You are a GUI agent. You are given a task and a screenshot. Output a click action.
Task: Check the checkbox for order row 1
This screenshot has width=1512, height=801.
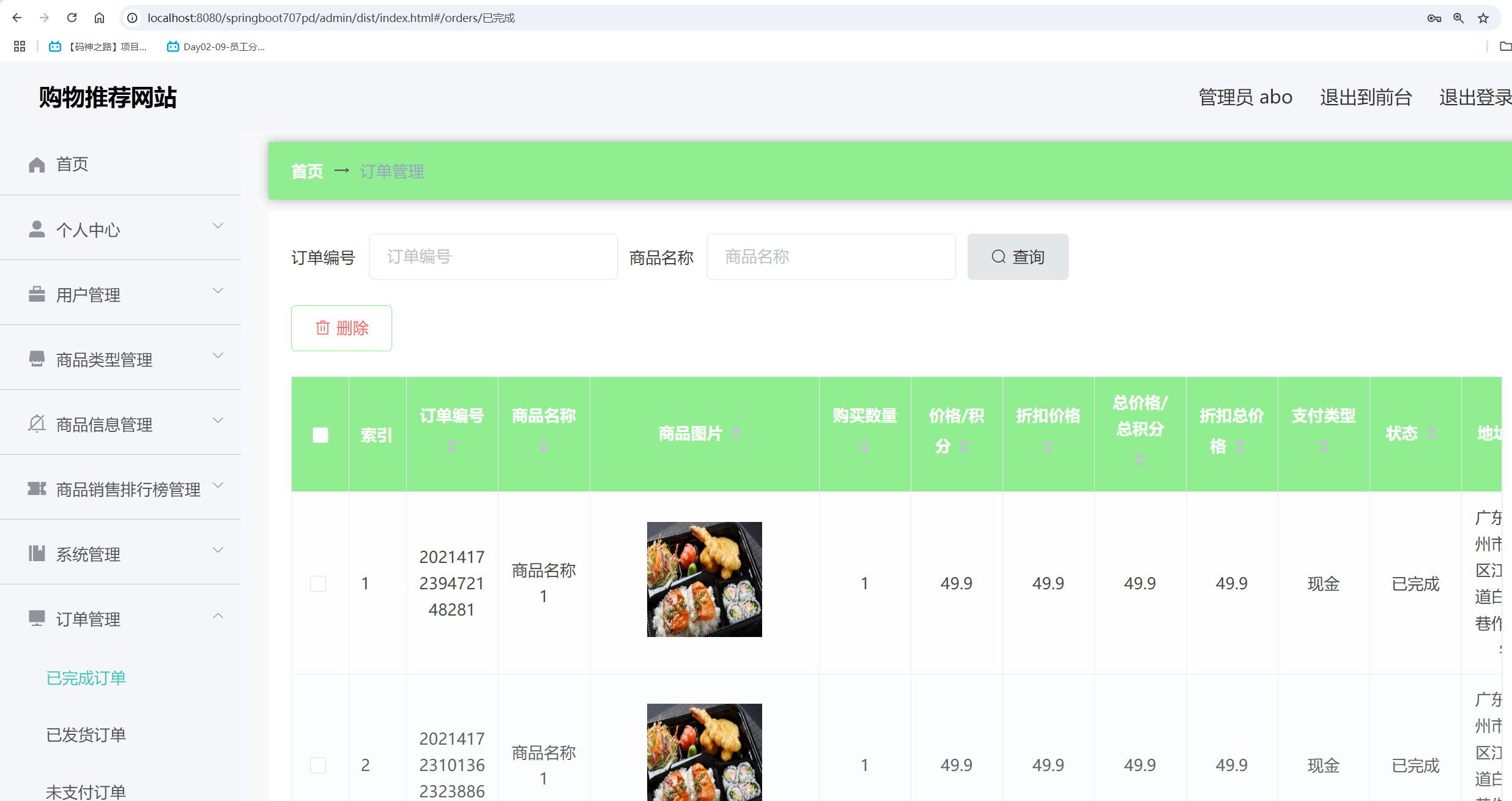click(x=318, y=583)
